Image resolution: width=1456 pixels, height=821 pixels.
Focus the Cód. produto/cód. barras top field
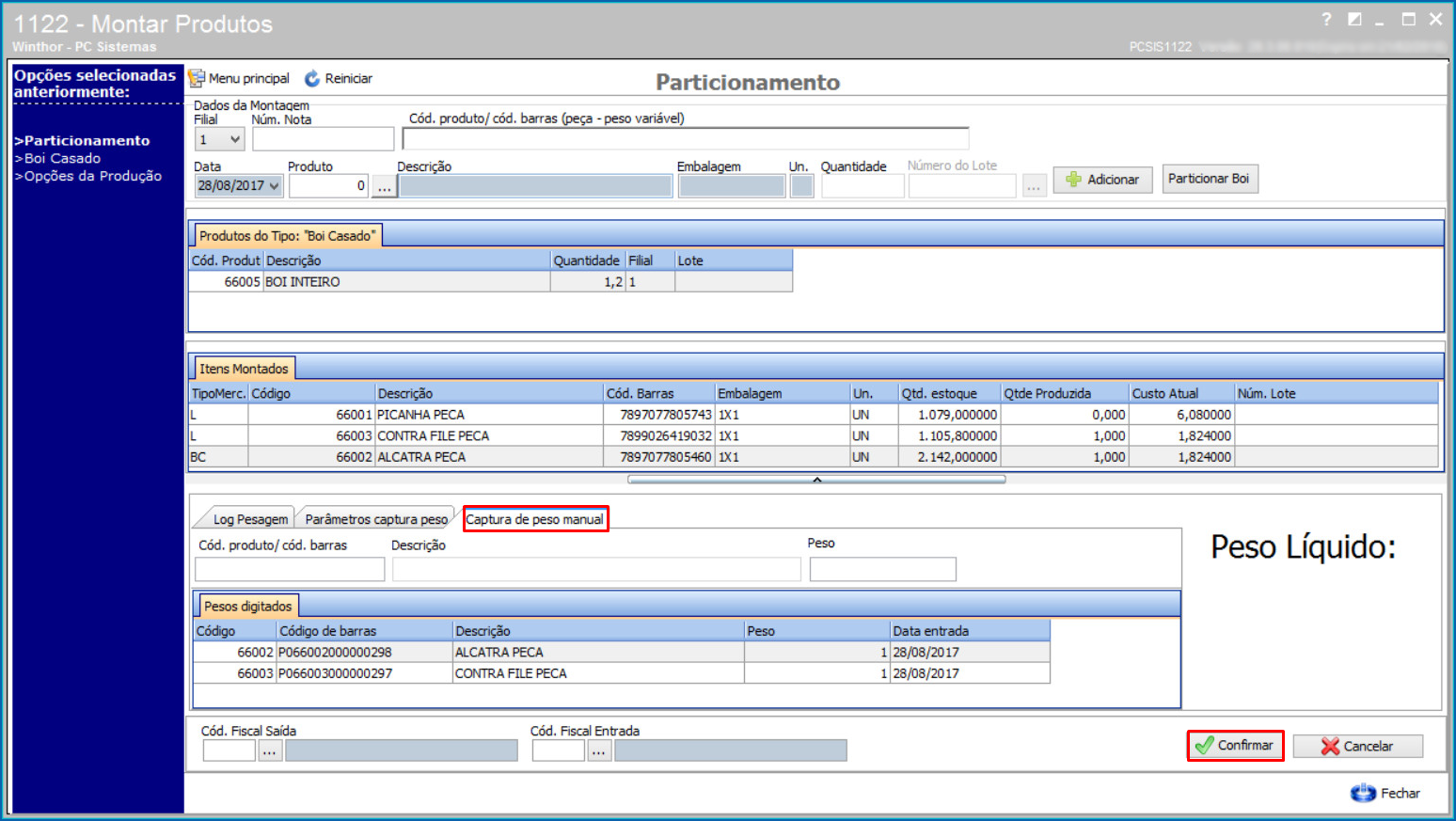pyautogui.click(x=686, y=138)
